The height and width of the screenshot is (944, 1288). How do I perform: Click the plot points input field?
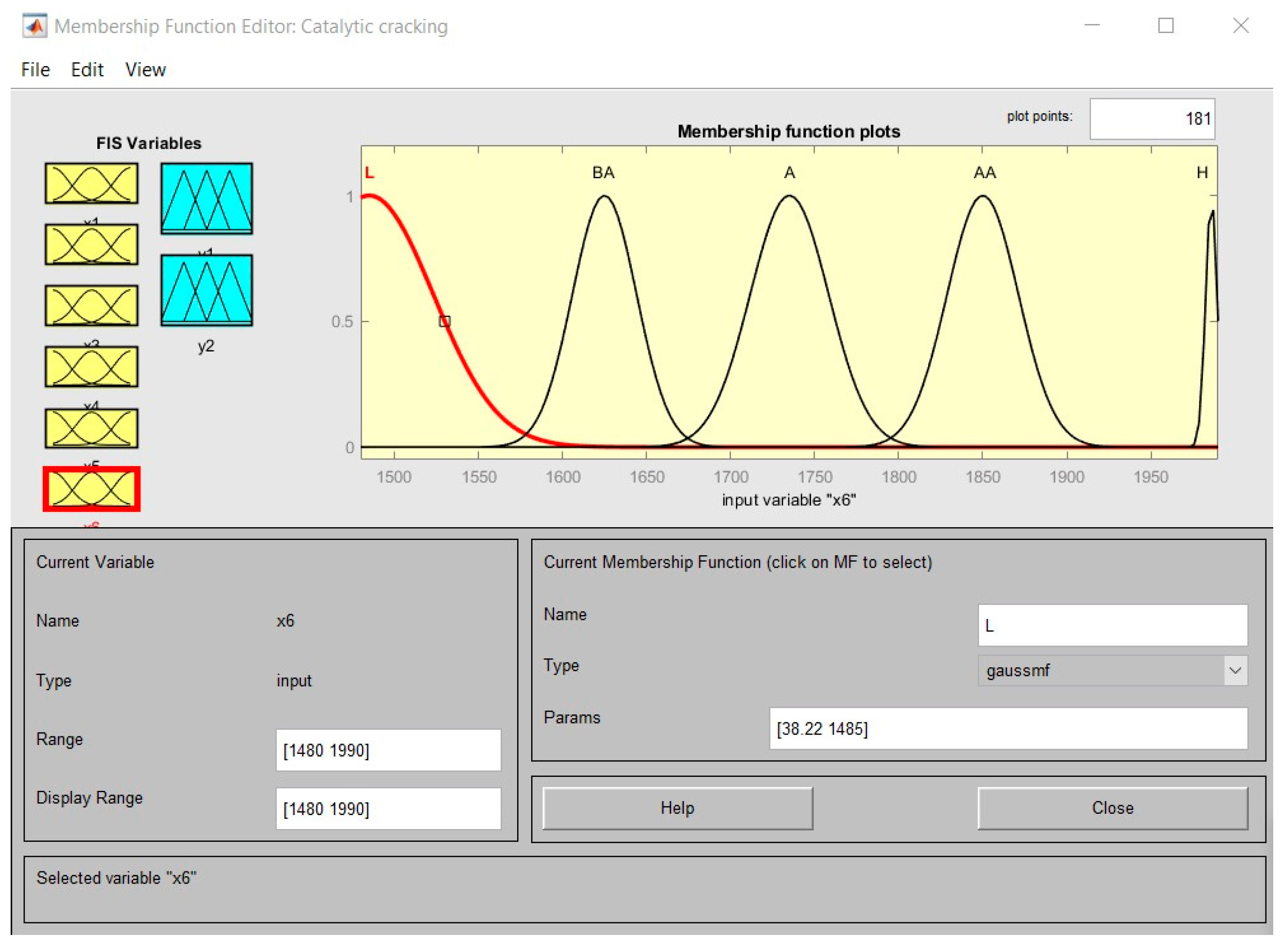coord(1153,119)
